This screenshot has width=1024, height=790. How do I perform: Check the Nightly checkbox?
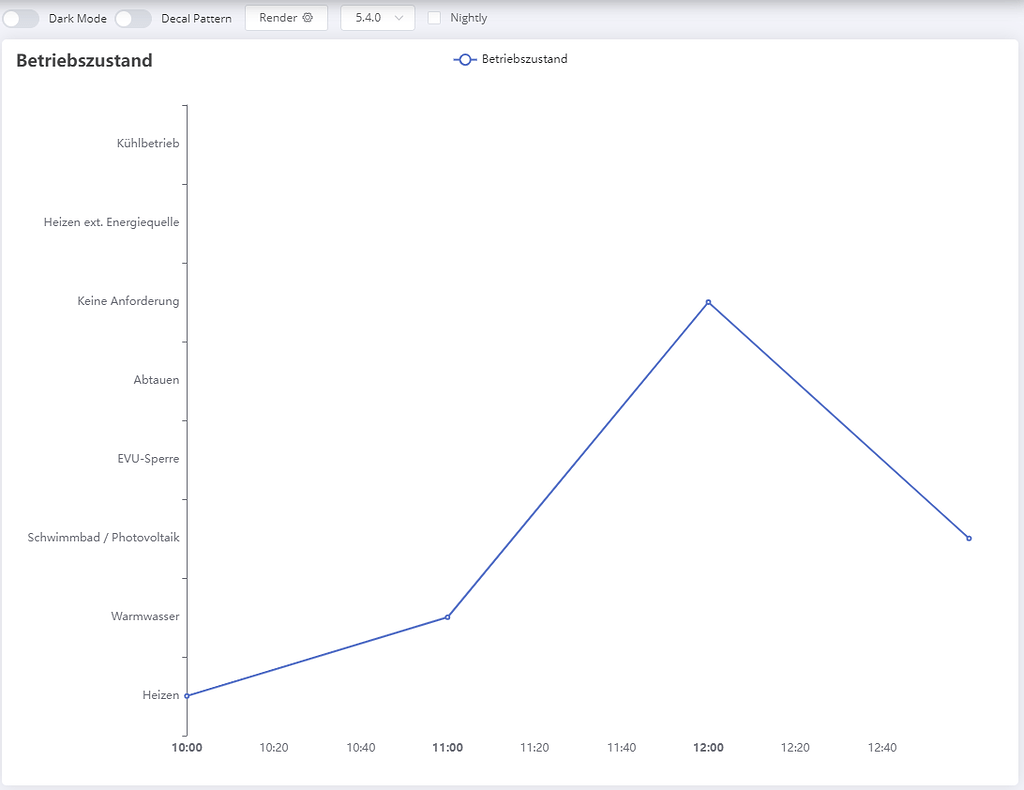(435, 17)
